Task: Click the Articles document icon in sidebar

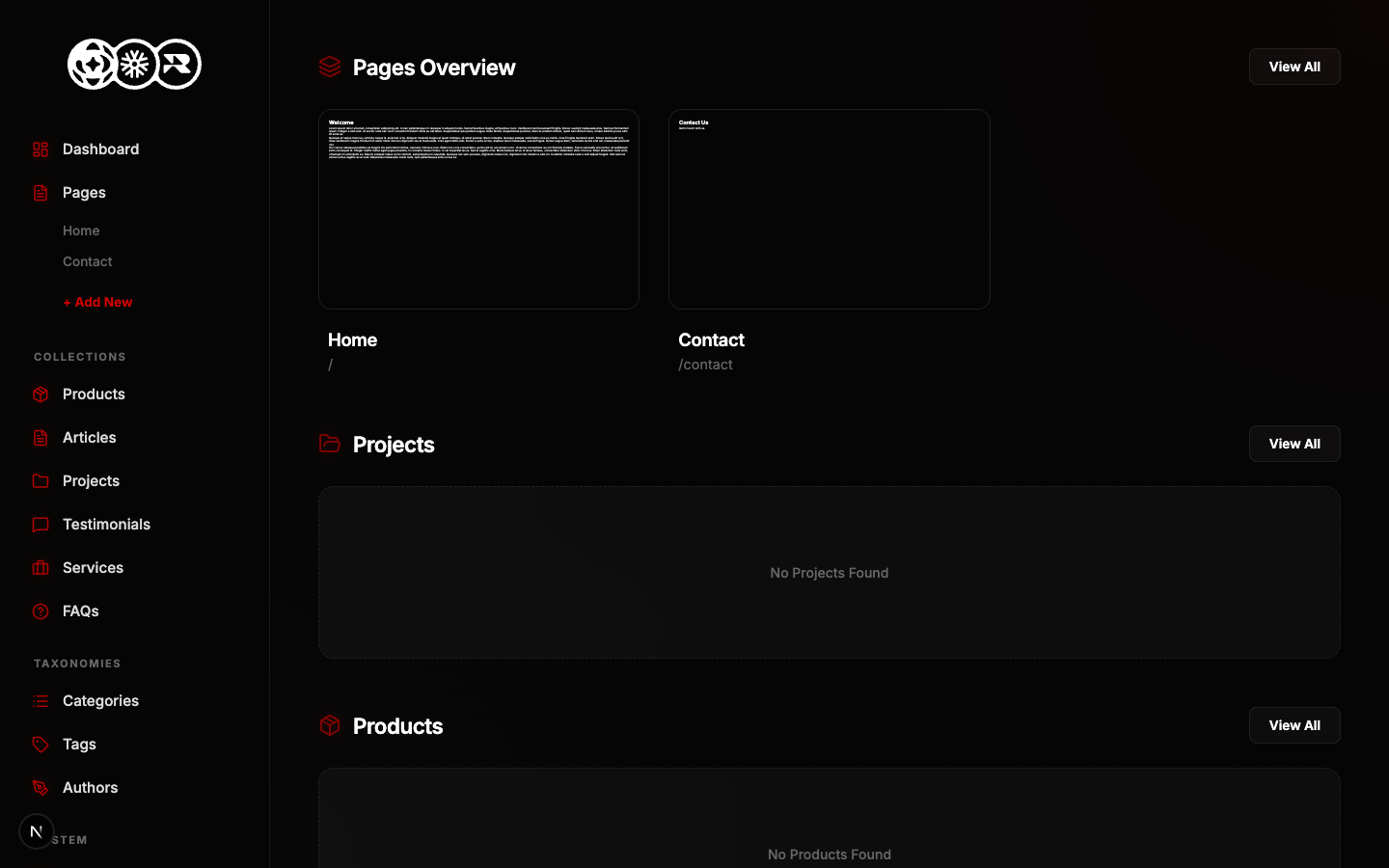Action: point(41,438)
